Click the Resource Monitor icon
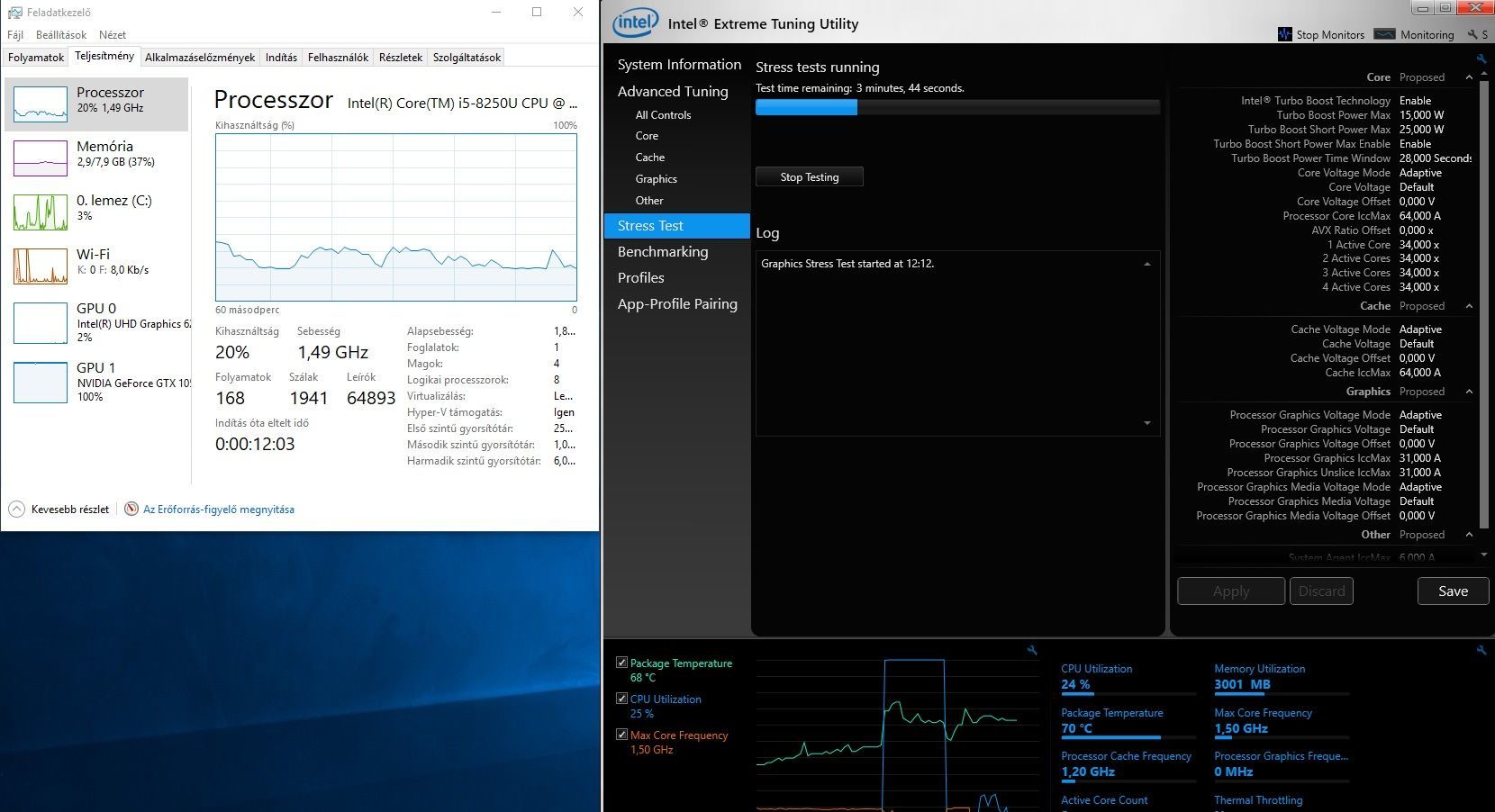The height and width of the screenshot is (812, 1495). pos(131,509)
